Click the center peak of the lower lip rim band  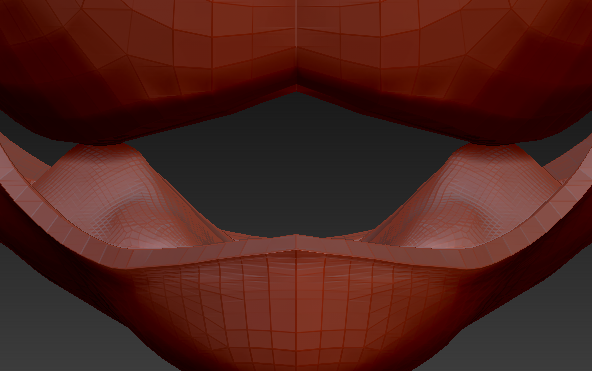tap(296, 242)
